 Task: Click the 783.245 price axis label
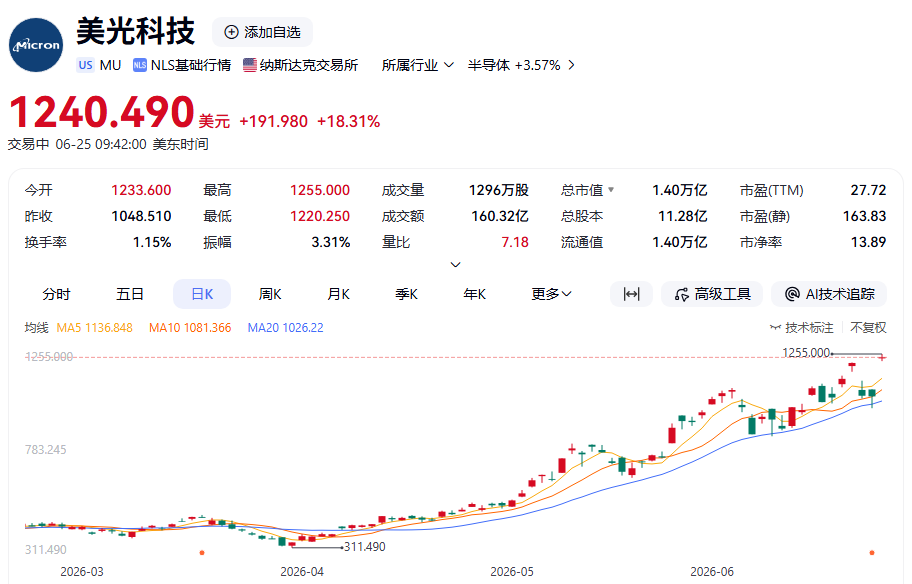pos(45,450)
